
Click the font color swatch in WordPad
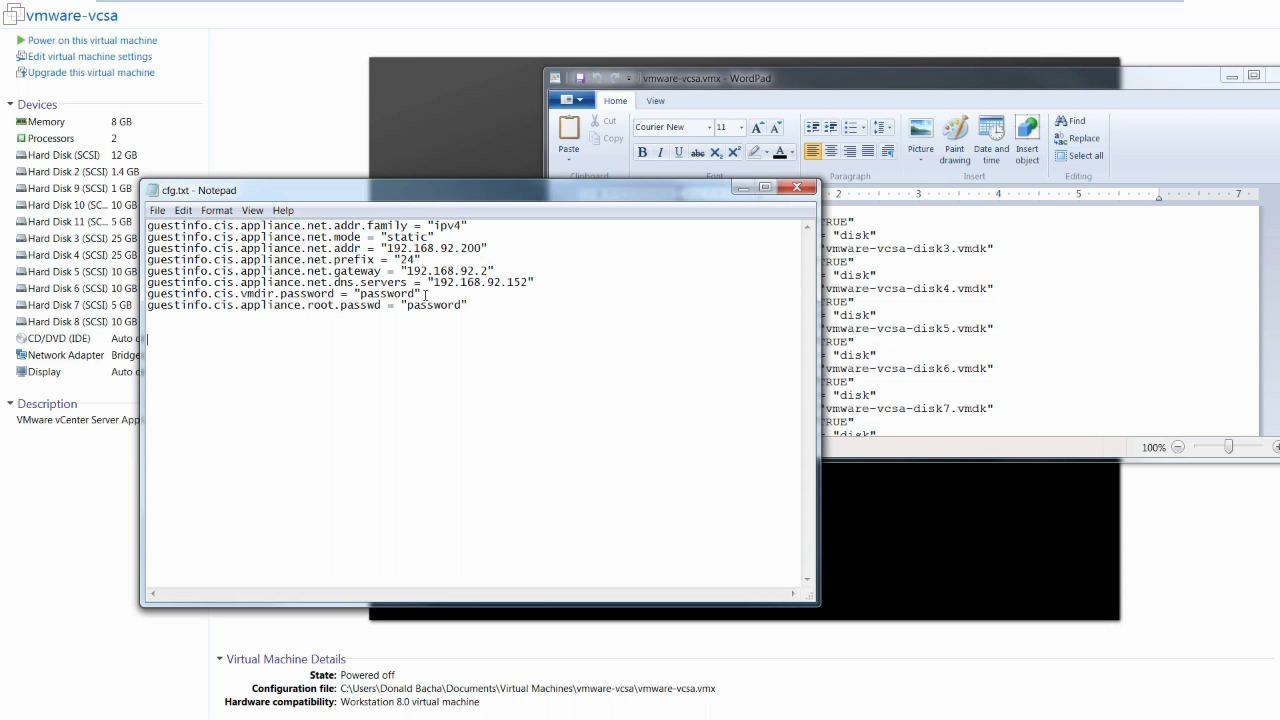(780, 153)
